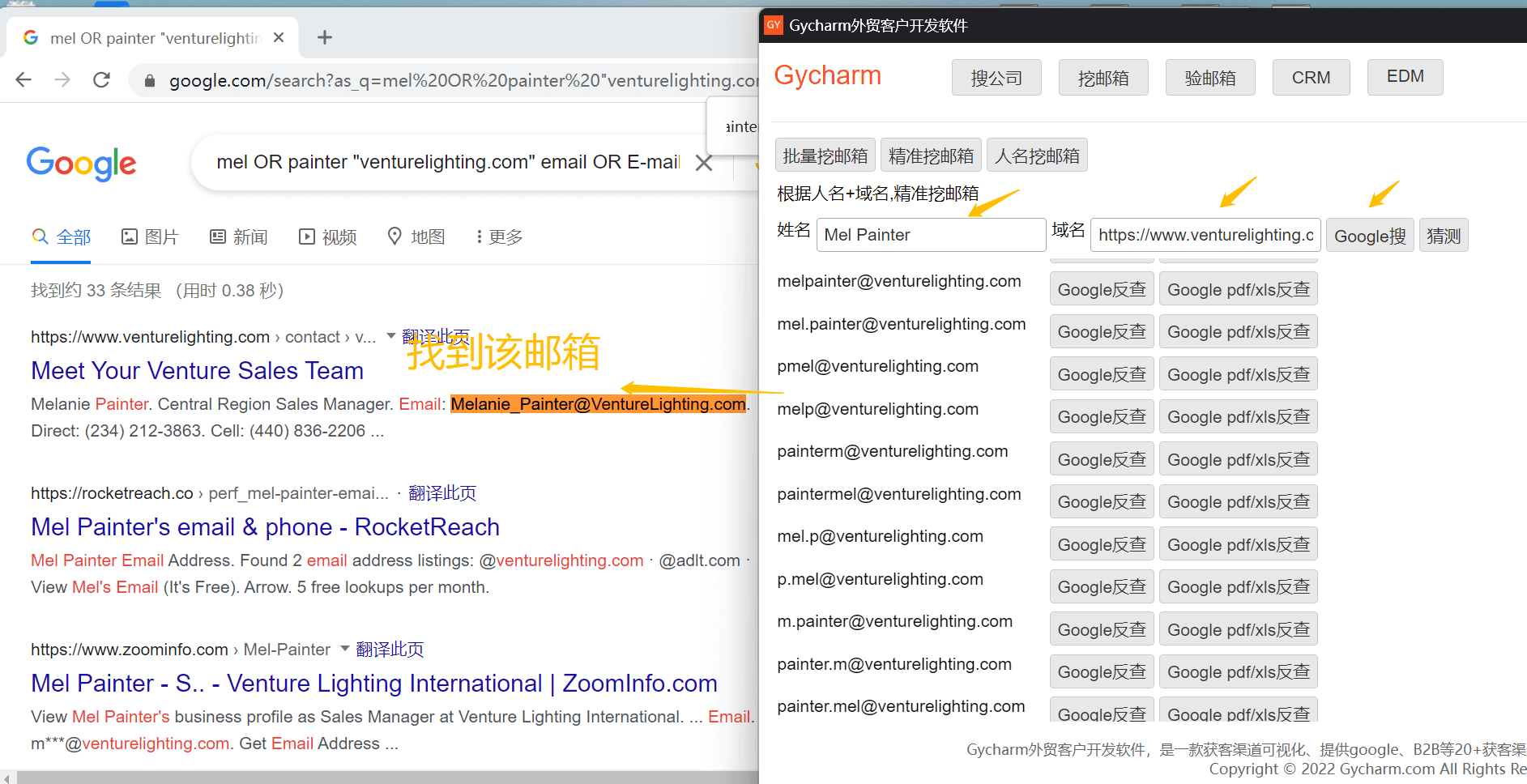
Task: Click the browser address bar URL
Action: coord(463,80)
